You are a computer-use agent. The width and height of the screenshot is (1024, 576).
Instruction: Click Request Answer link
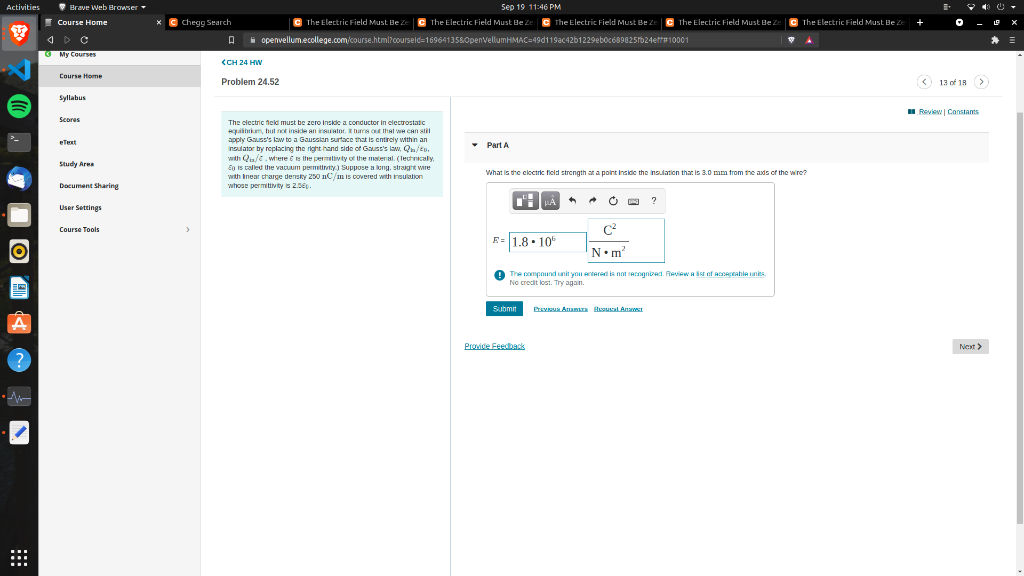point(618,309)
